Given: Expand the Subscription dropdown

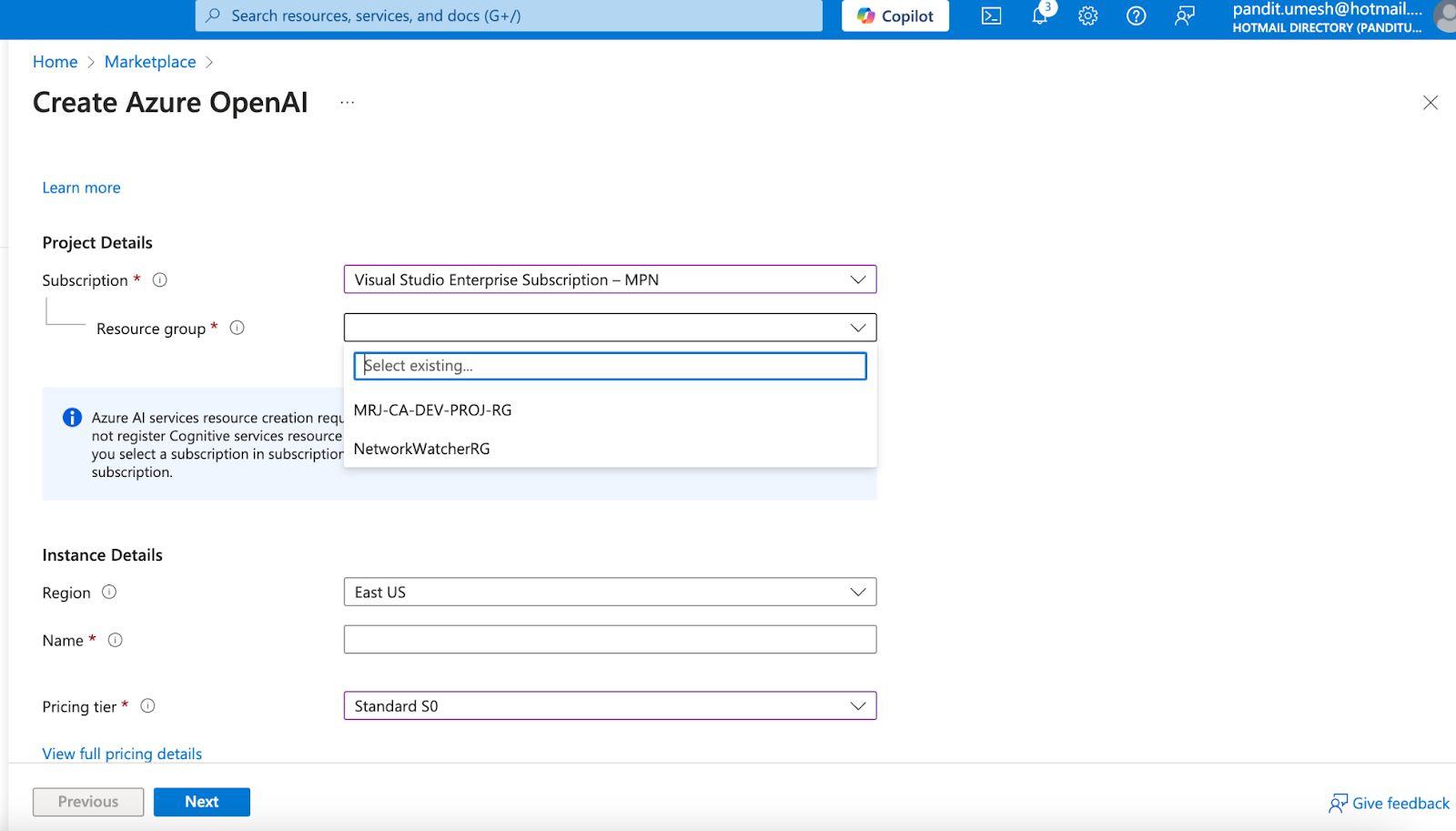Looking at the screenshot, I should 610,279.
